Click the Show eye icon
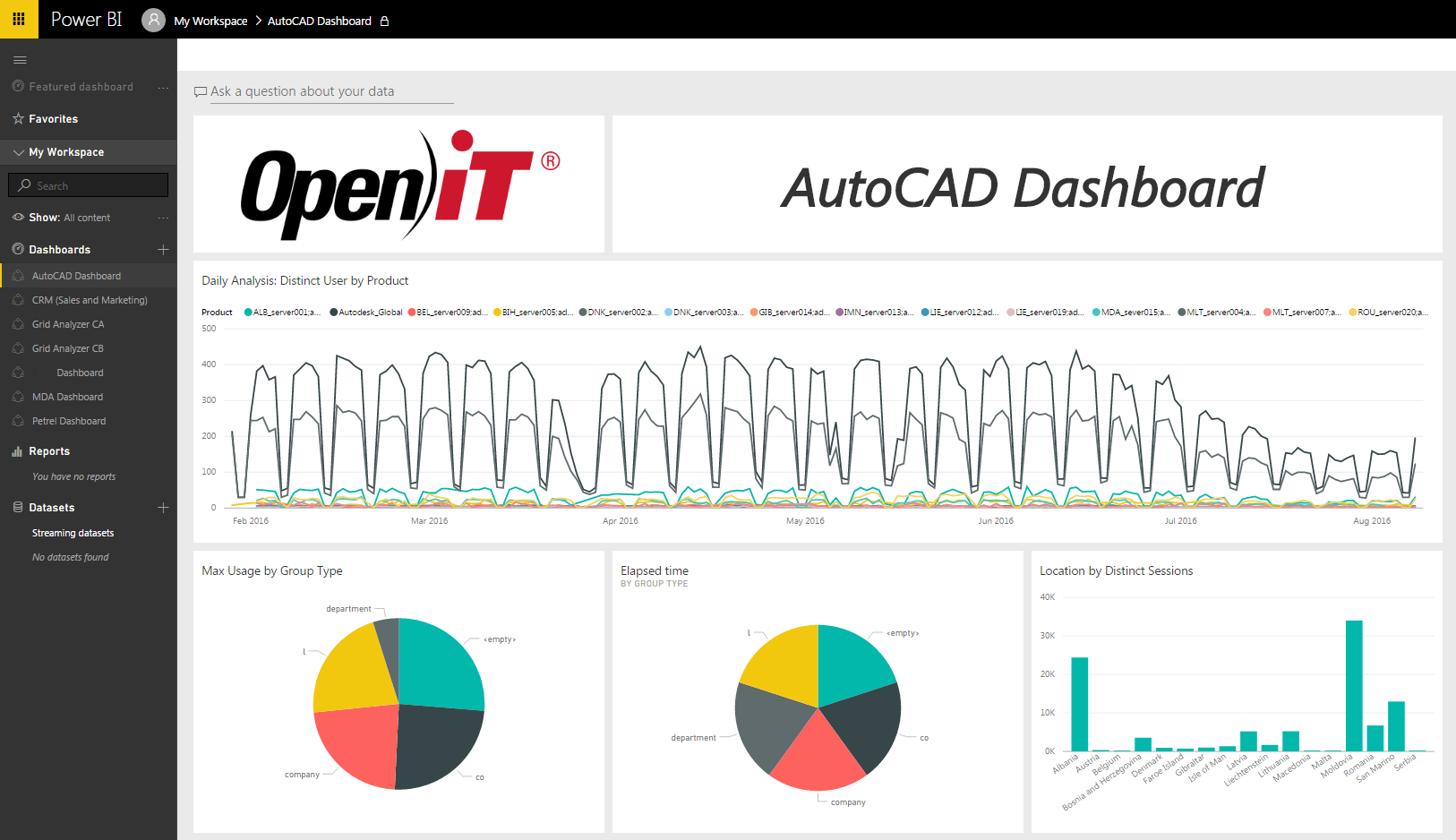Viewport: 1456px width, 840px height. (x=18, y=217)
